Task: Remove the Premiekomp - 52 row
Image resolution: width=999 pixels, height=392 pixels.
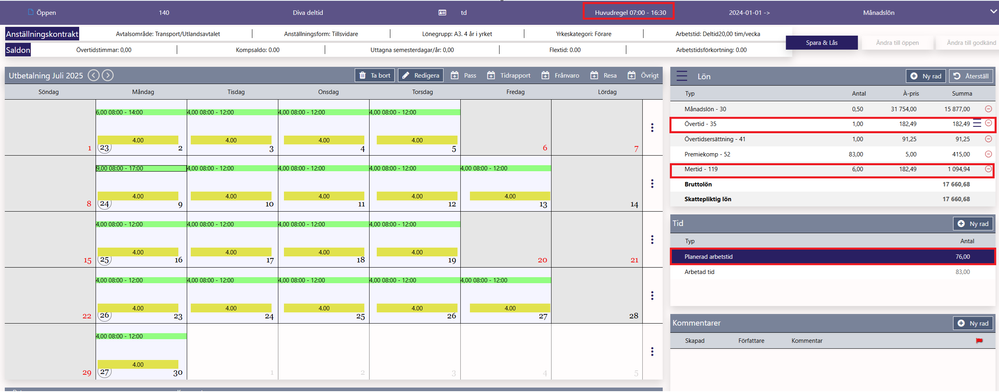Action: [988, 154]
